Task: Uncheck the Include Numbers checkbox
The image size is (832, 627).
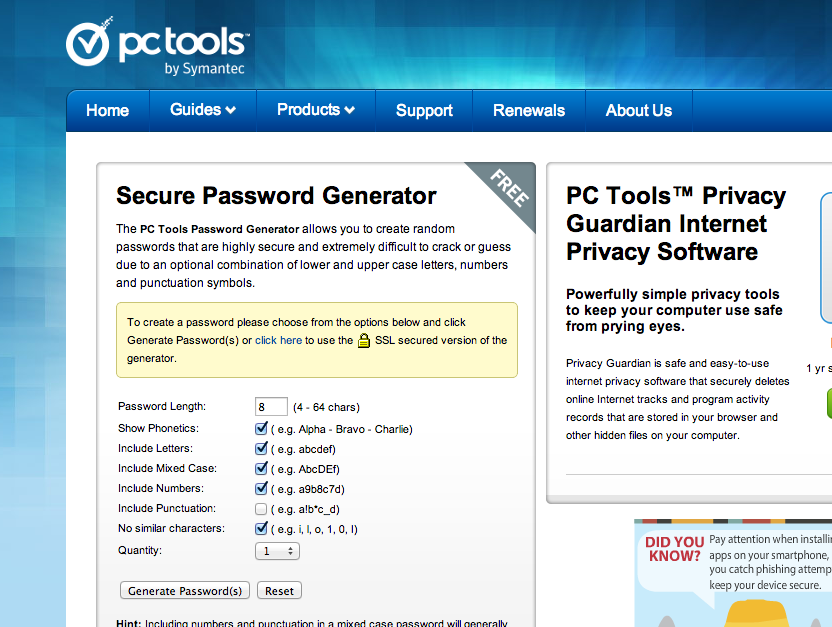Action: (262, 488)
